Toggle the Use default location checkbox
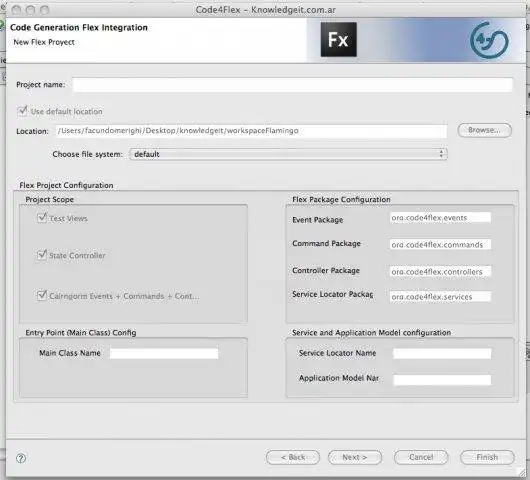 [22, 111]
